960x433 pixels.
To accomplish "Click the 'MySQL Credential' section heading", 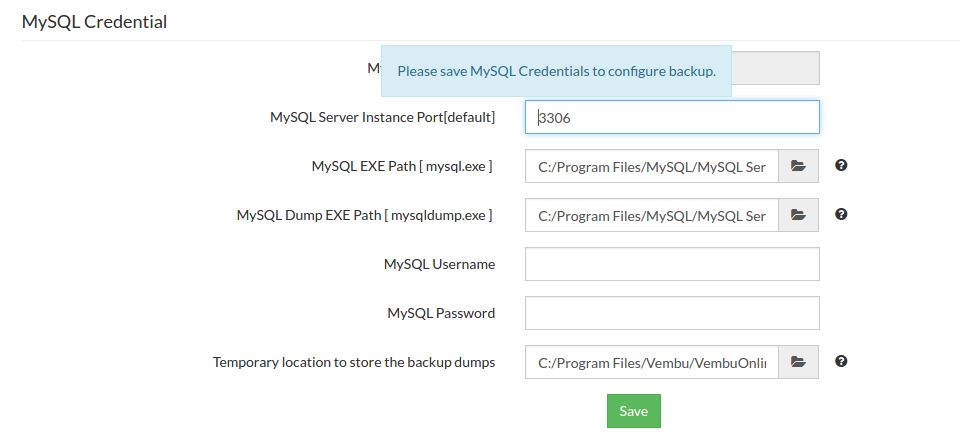I will (x=94, y=22).
